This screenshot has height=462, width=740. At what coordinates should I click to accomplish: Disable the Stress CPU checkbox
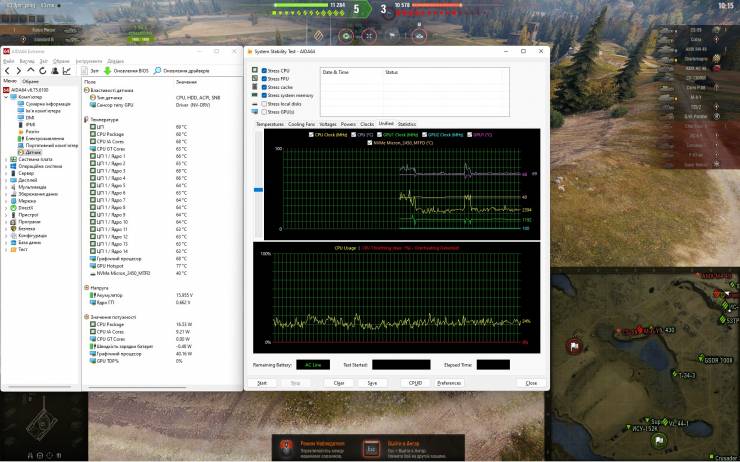pos(264,71)
